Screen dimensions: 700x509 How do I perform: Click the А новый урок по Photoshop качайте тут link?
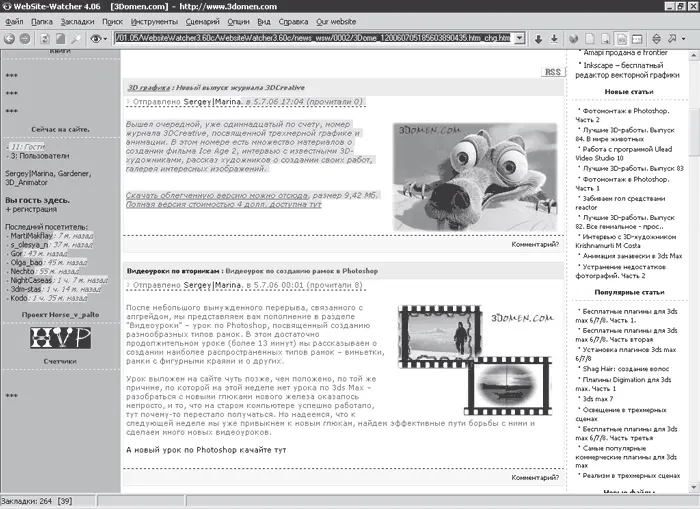206,450
